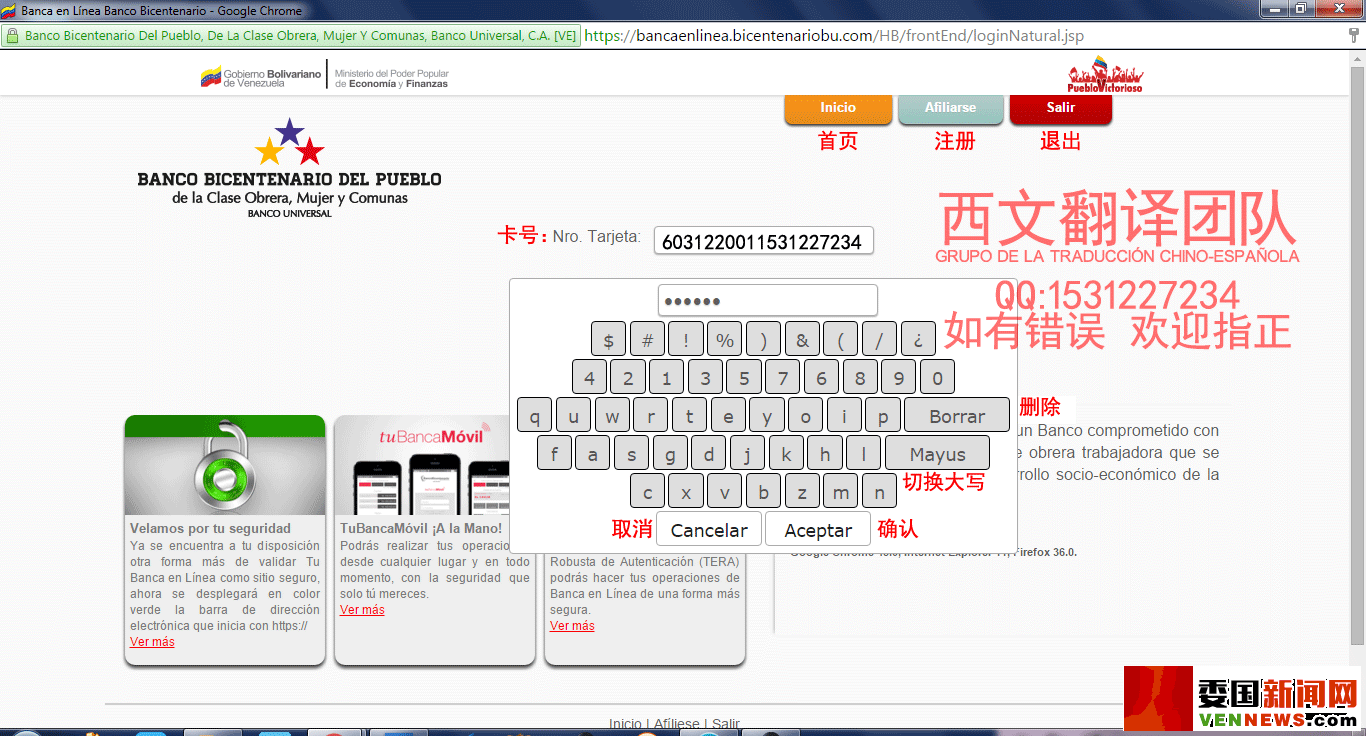Click letter g on virtual keyboard

(x=670, y=453)
